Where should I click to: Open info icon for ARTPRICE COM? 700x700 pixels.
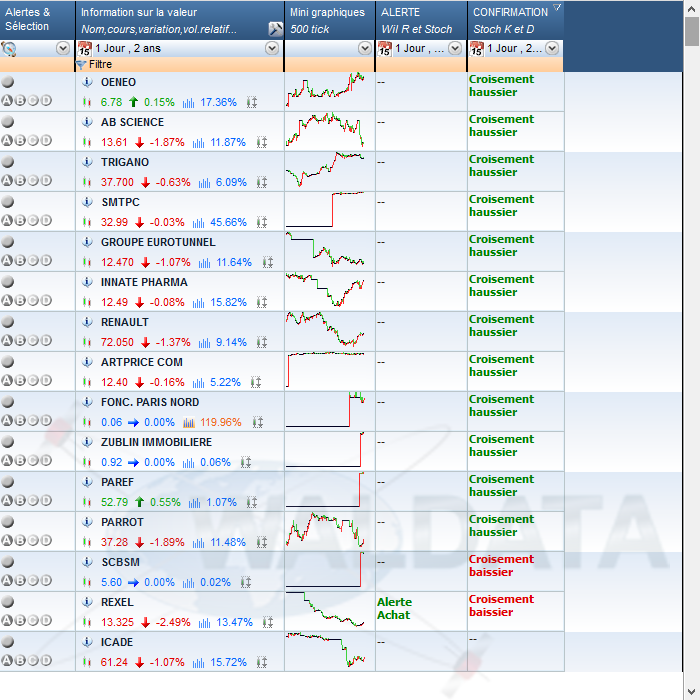88,362
